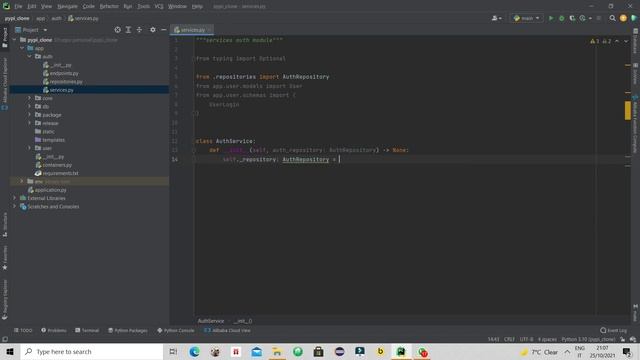Open Search Everywhere magnifier icon
Image resolution: width=640 pixels, height=360 pixels.
pos(612,18)
